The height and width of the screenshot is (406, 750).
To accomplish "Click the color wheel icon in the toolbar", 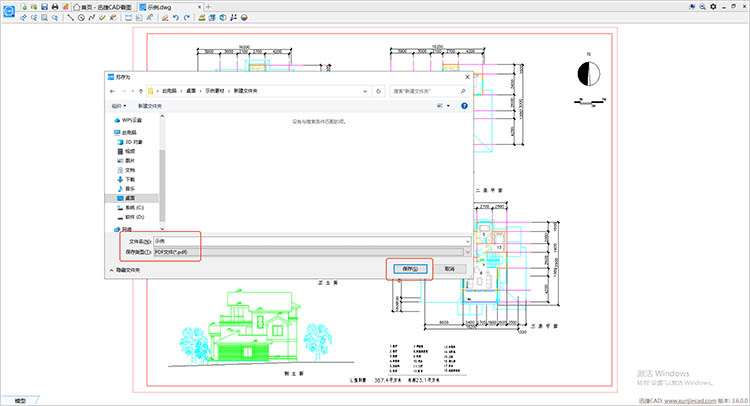I will 244,18.
